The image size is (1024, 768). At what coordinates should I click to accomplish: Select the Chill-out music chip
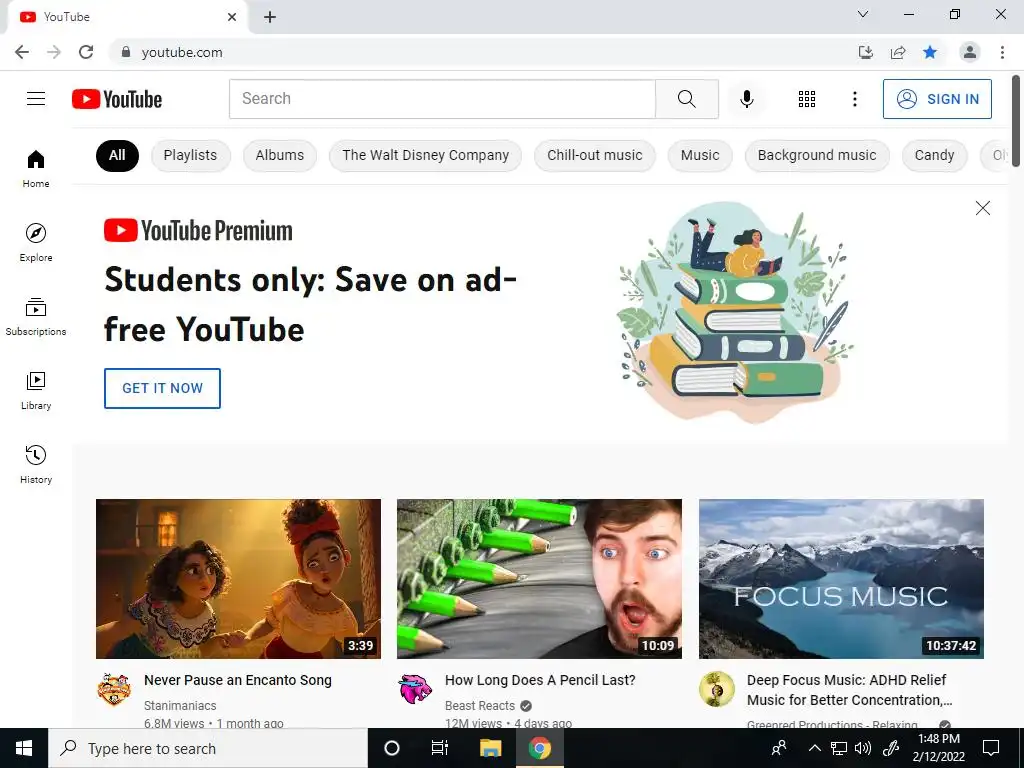point(594,155)
